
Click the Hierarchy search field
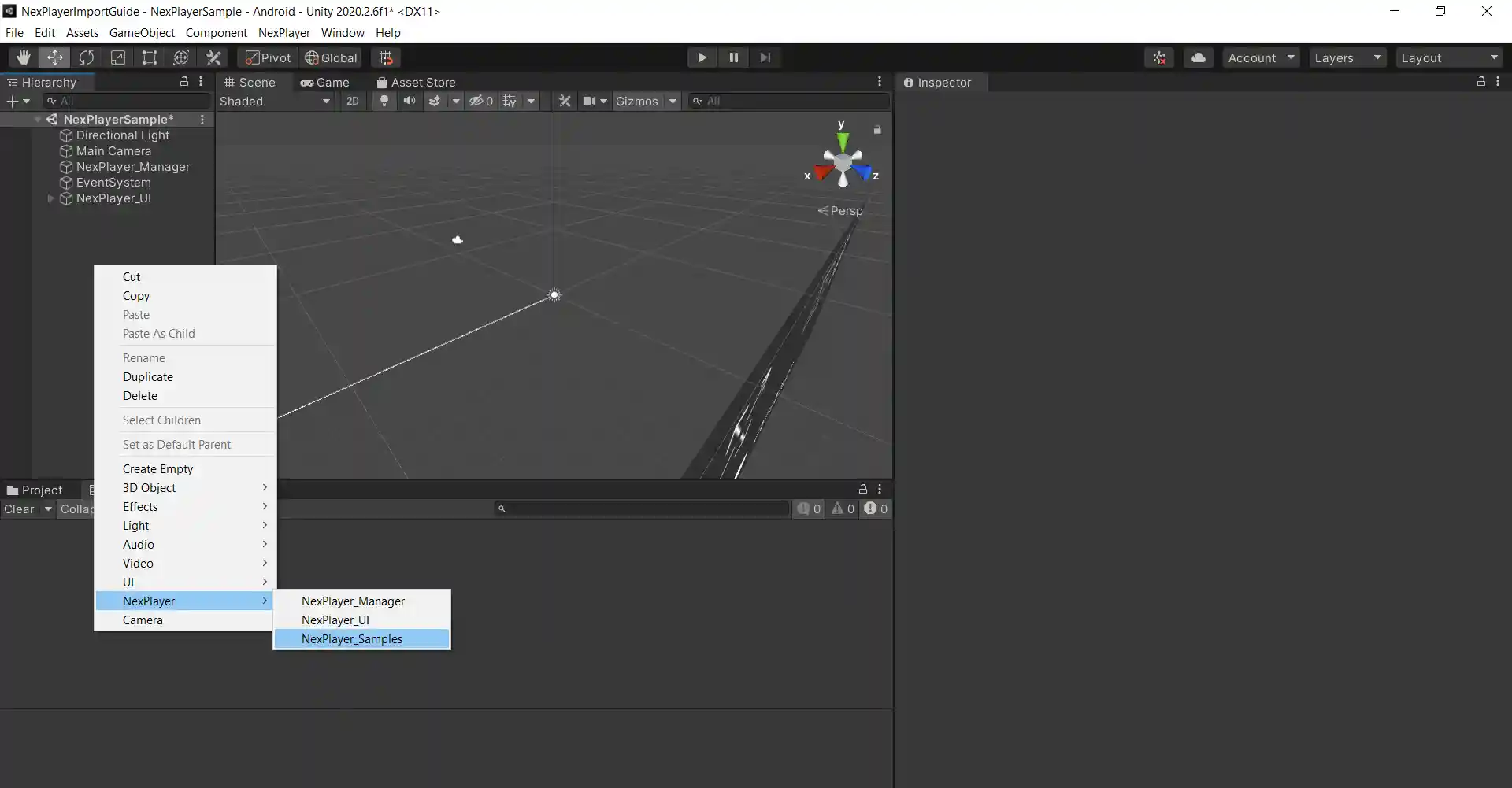click(126, 101)
